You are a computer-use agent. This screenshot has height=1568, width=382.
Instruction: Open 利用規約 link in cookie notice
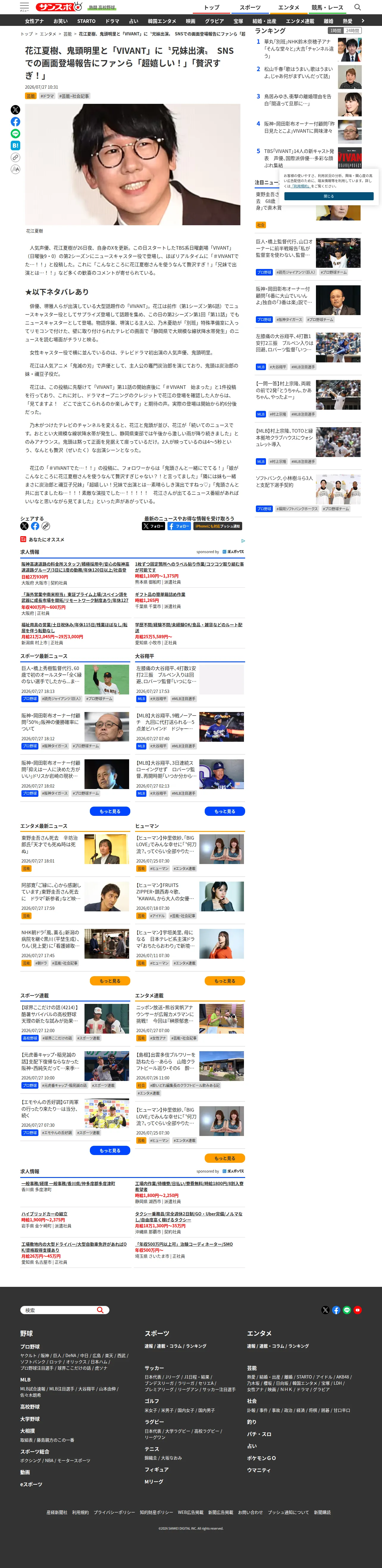[300, 186]
